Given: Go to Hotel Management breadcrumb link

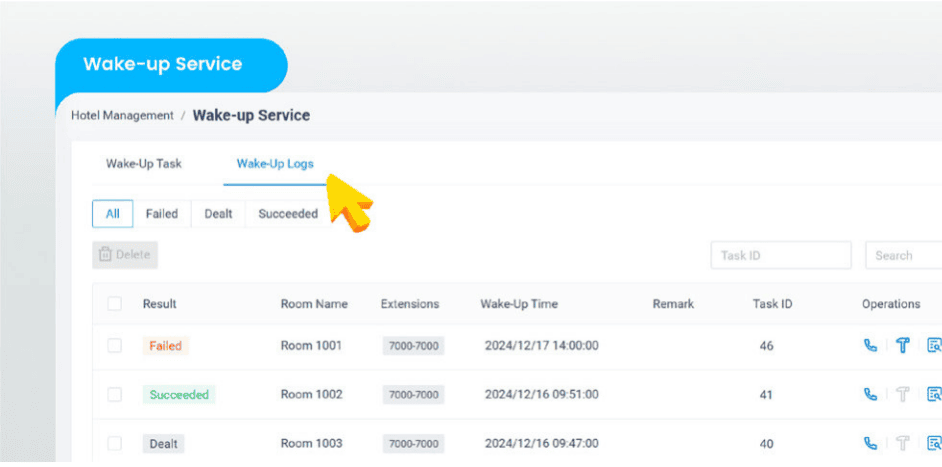Looking at the screenshot, I should click(x=122, y=116).
